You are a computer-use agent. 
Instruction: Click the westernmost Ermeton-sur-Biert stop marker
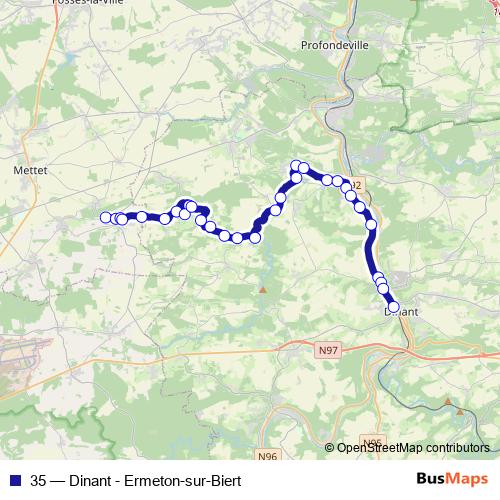(106, 217)
